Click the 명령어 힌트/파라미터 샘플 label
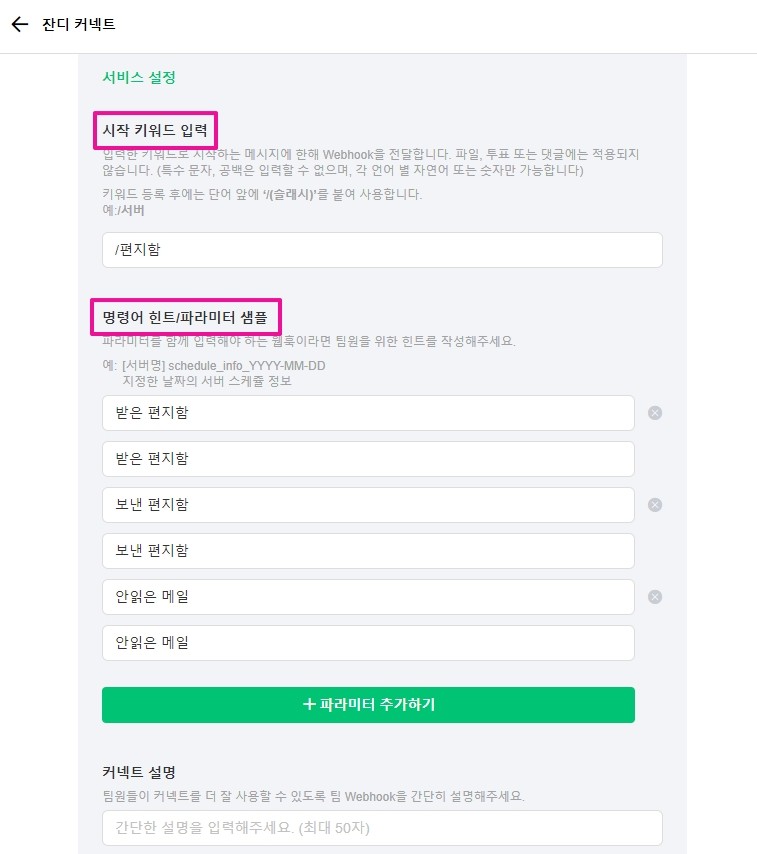Screen dimensions: 757x854 tap(185, 317)
